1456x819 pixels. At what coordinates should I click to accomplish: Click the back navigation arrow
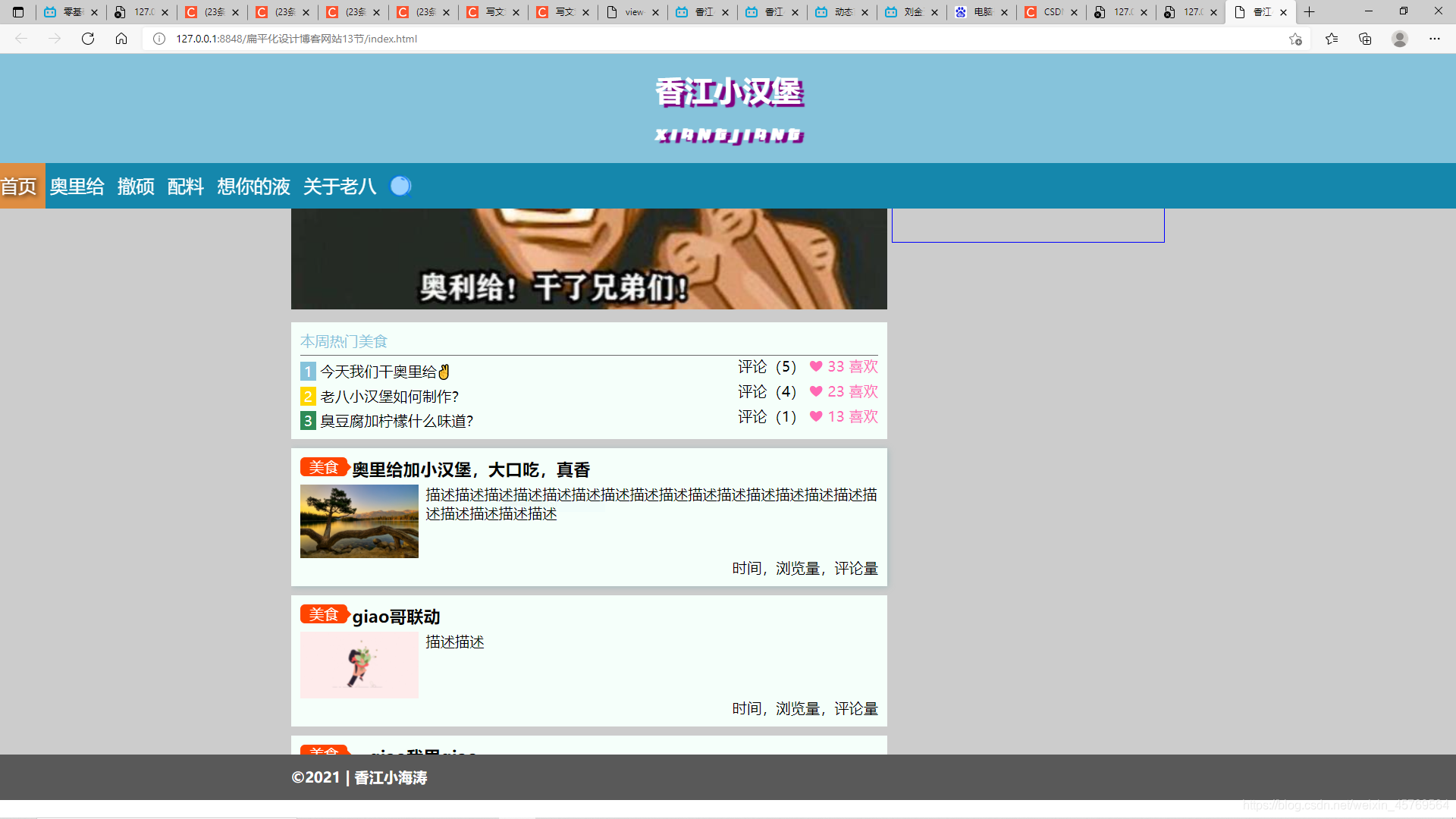point(20,39)
